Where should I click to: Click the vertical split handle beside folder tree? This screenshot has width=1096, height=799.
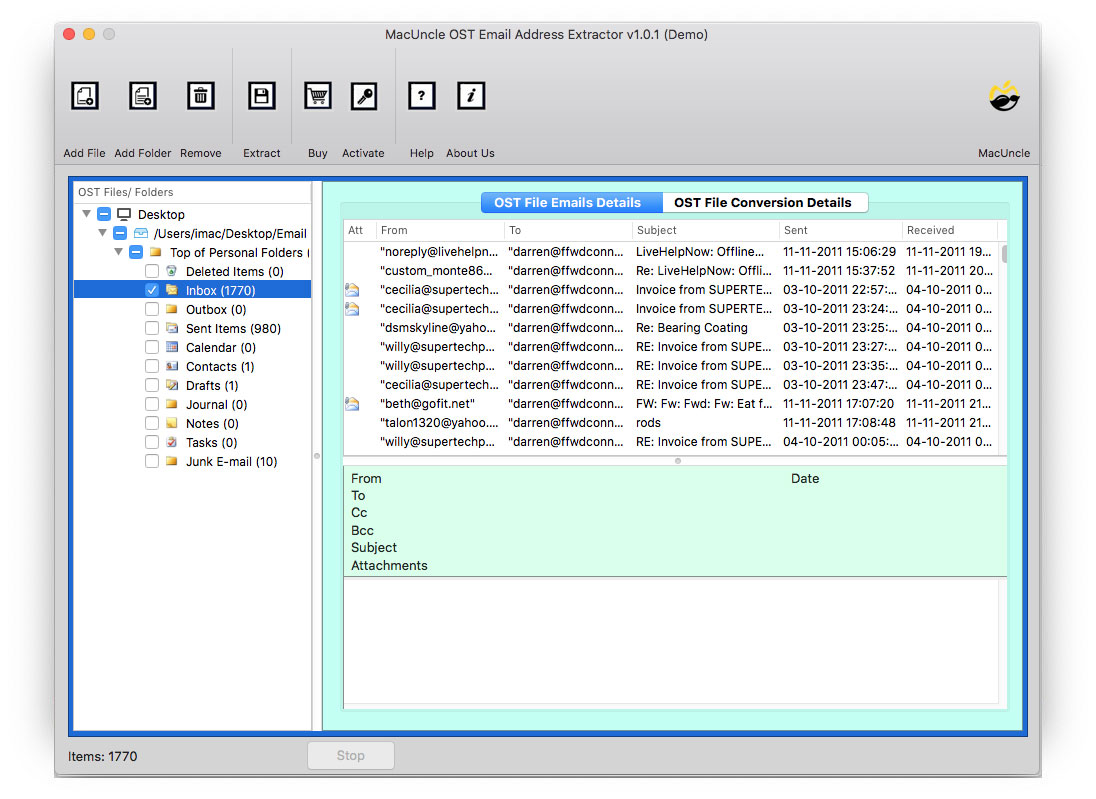point(317,456)
